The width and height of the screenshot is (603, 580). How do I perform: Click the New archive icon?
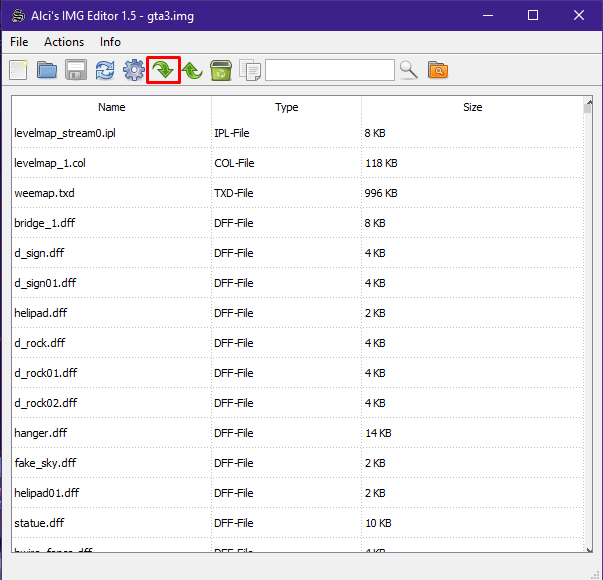click(18, 70)
